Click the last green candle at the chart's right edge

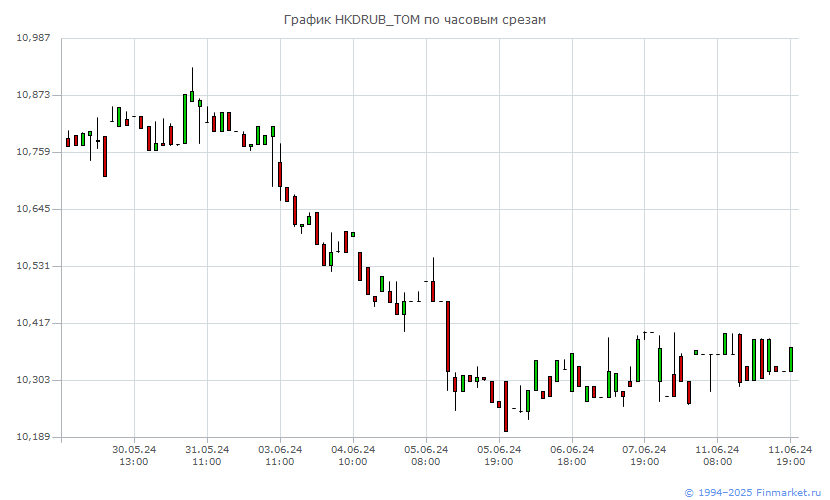[791, 360]
